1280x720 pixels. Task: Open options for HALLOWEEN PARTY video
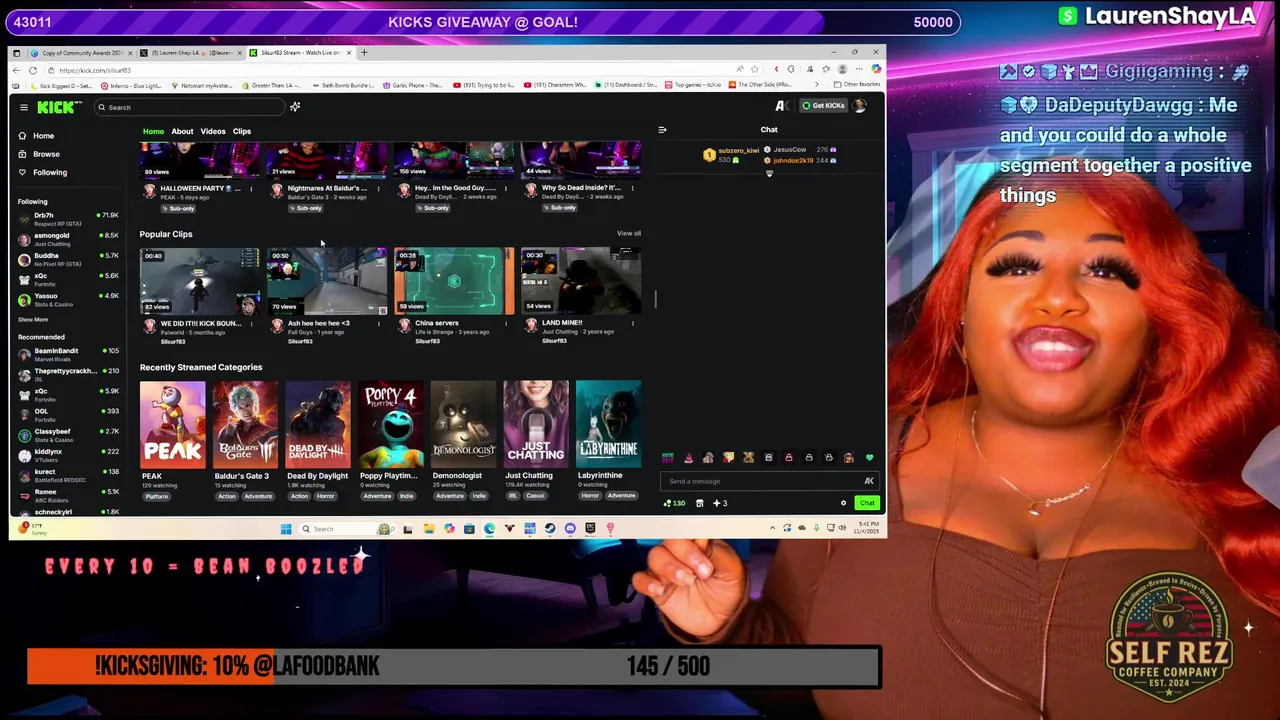251,188
